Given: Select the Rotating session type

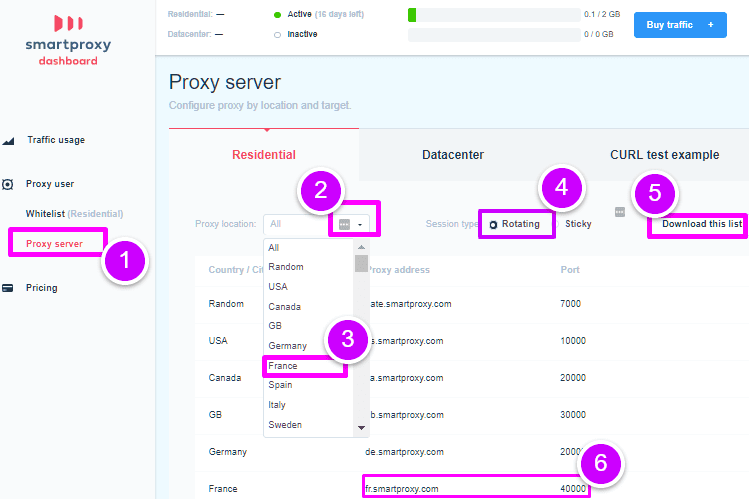Looking at the screenshot, I should click(493, 224).
